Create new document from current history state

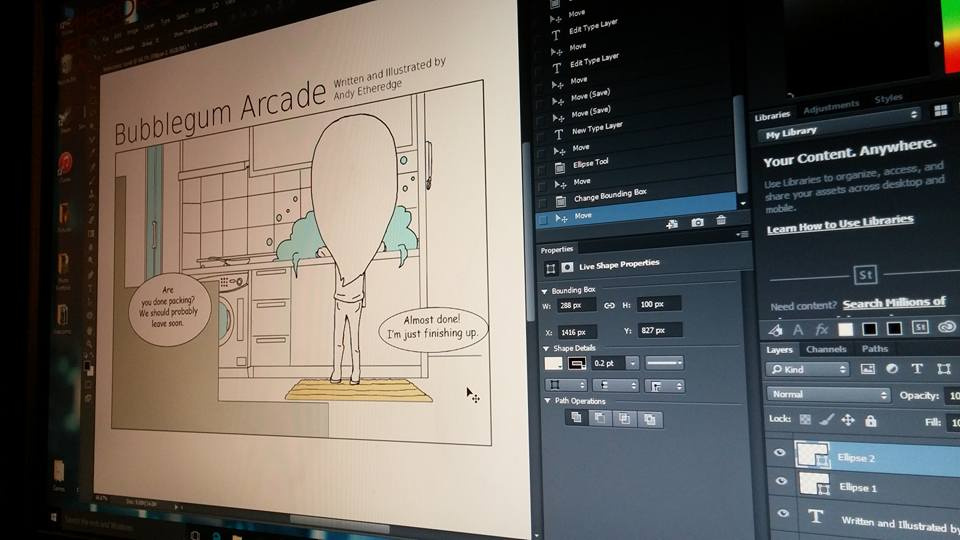(x=672, y=222)
